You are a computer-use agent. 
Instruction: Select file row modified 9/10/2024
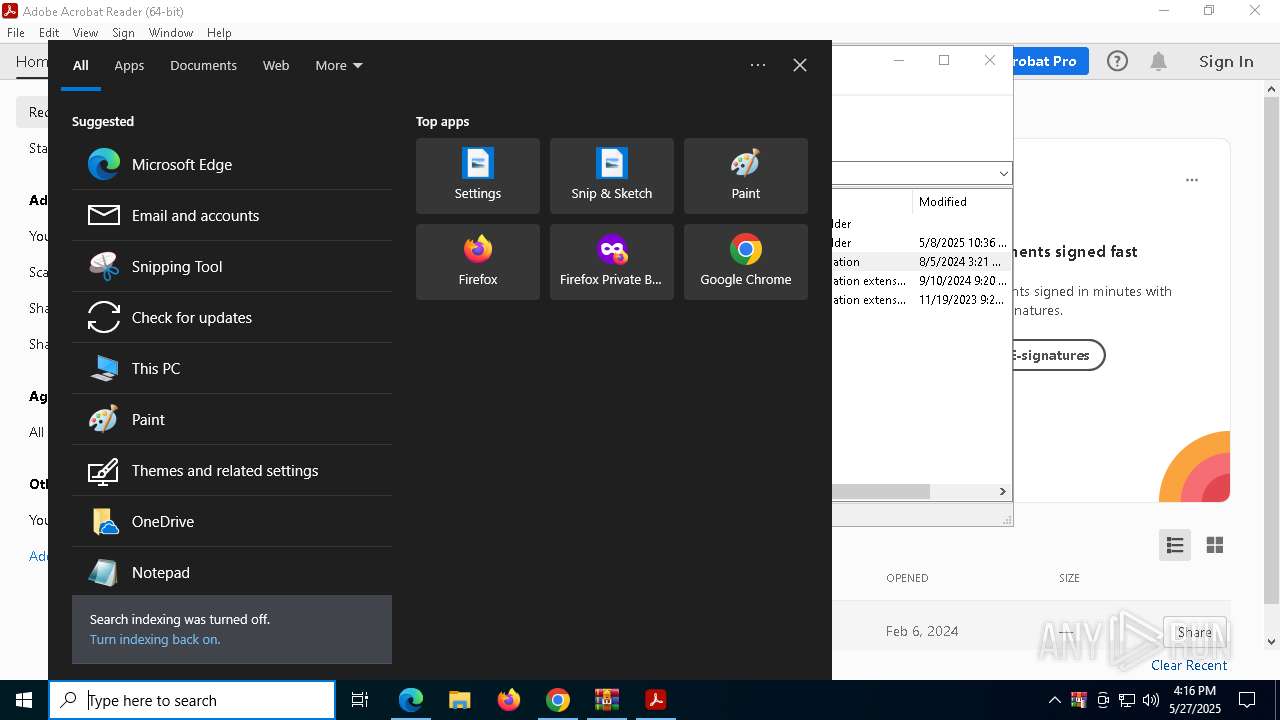click(922, 281)
